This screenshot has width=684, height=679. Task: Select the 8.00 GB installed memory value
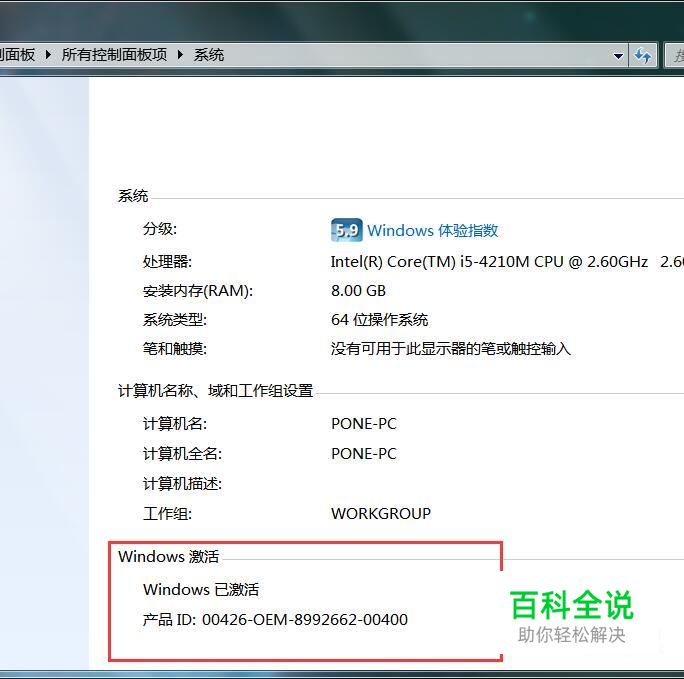click(x=358, y=290)
